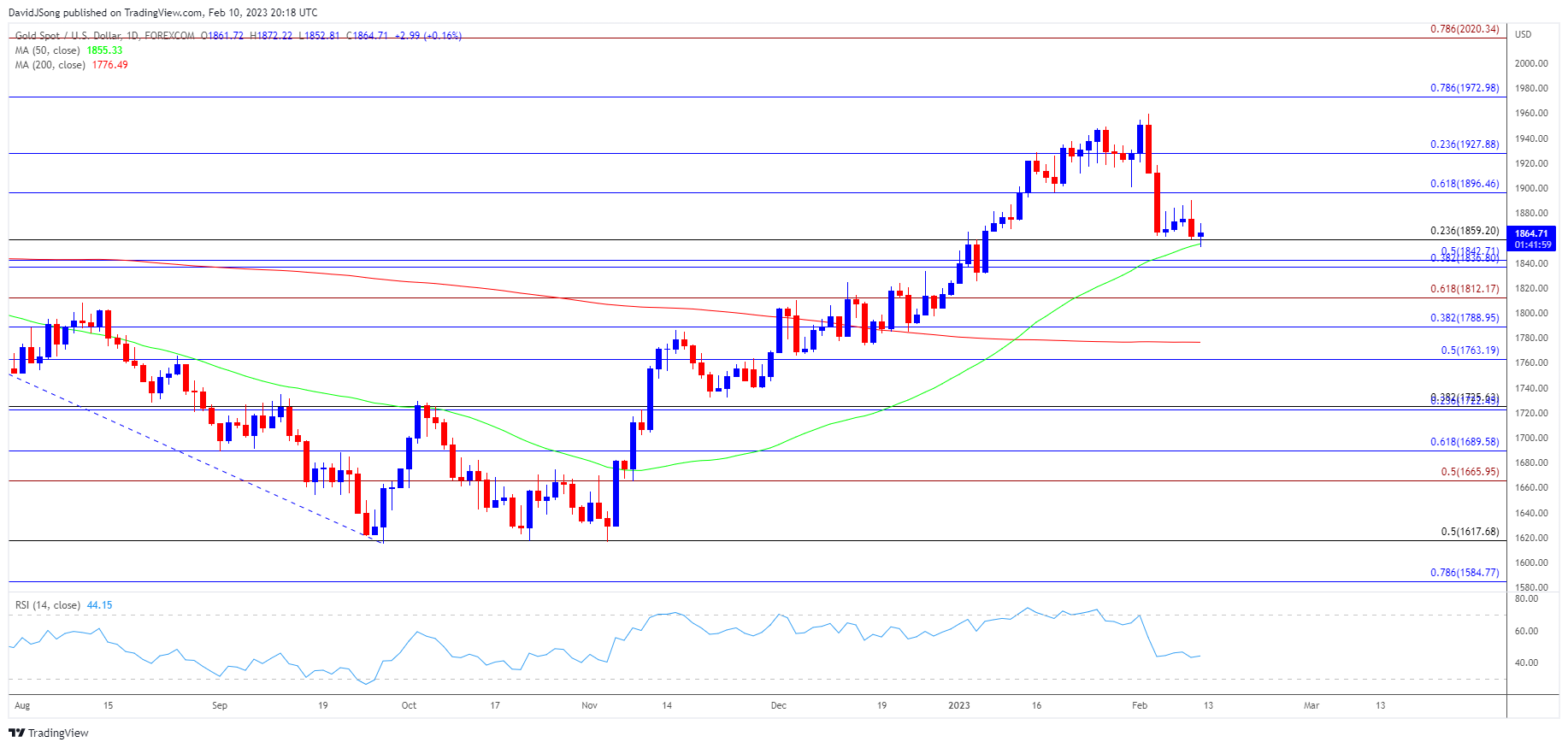The image size is (1568, 748).
Task: Click the 0.786 (2020.34) Fibonacci level label
Action: [x=1464, y=29]
